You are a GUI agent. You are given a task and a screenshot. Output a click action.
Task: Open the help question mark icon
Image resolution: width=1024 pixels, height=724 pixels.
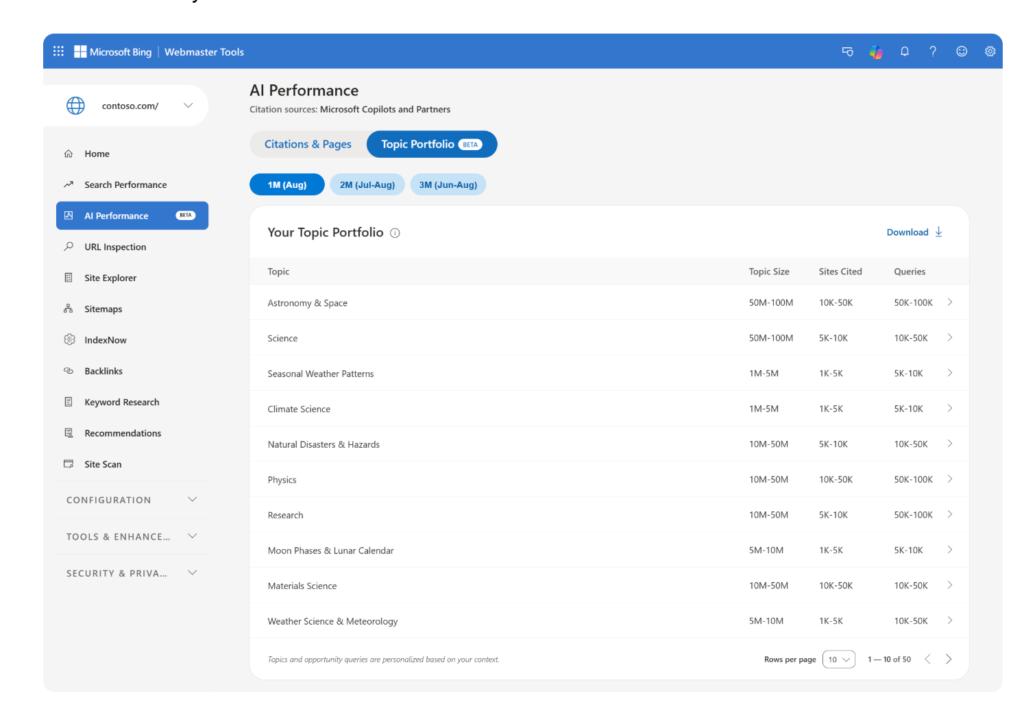point(933,51)
